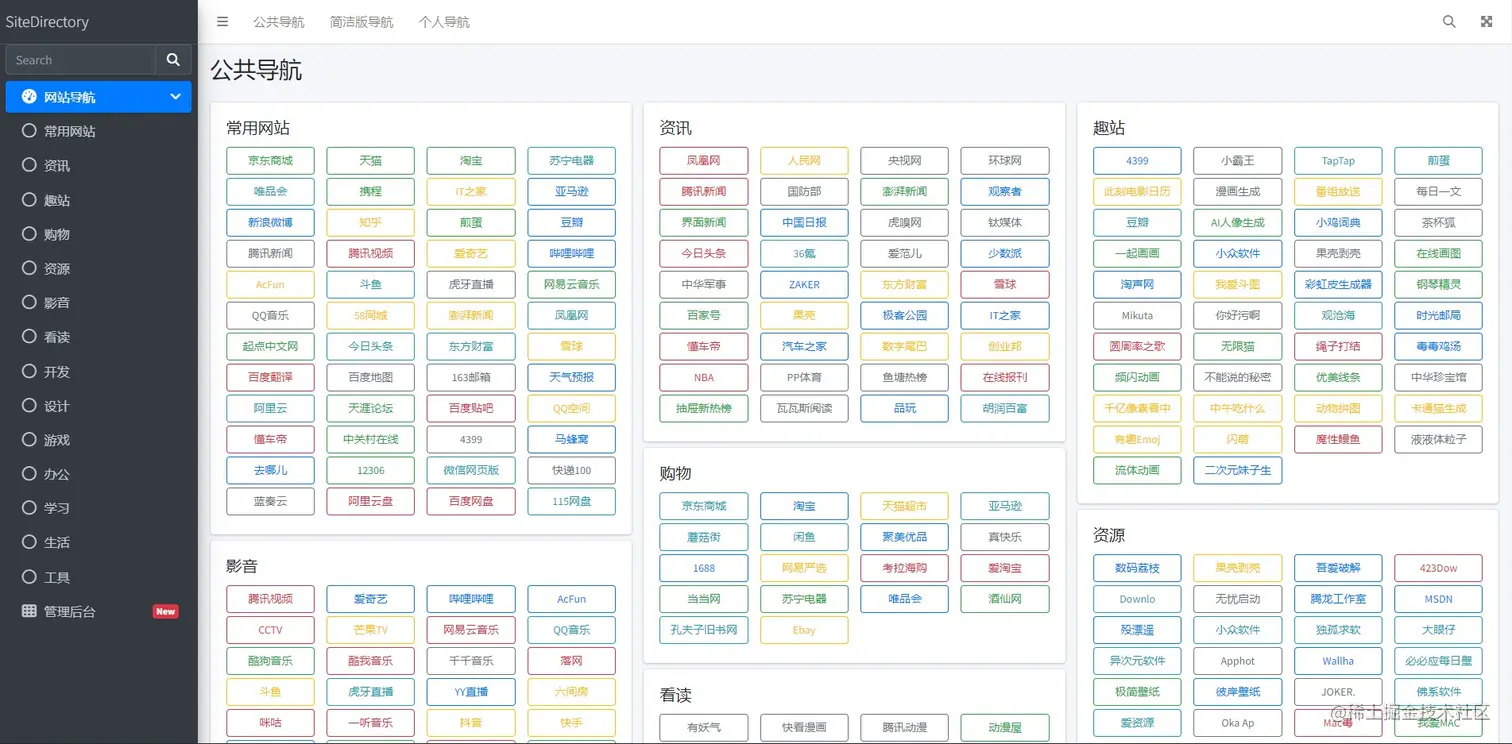1512x744 pixels.
Task: Open the Wallha resource button
Action: [1338, 661]
